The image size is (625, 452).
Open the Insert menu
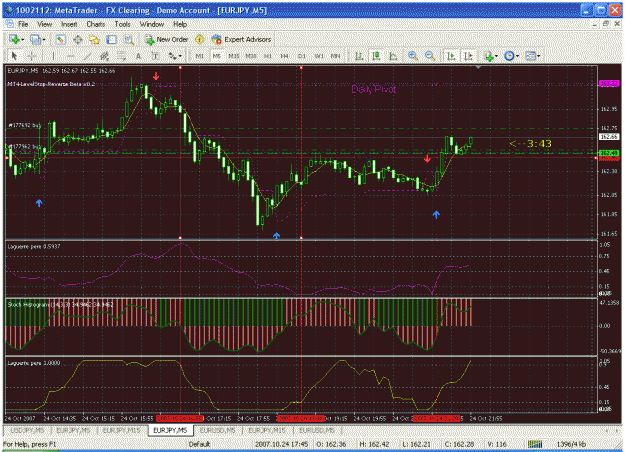pyautogui.click(x=69, y=24)
